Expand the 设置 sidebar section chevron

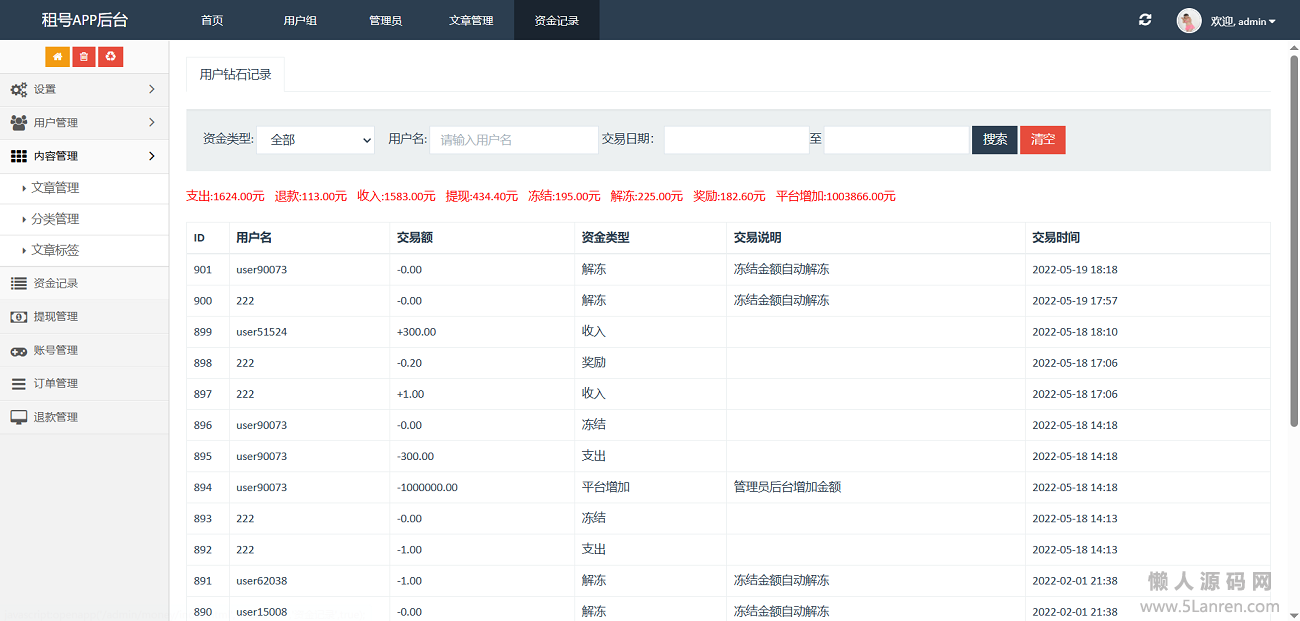coord(152,89)
